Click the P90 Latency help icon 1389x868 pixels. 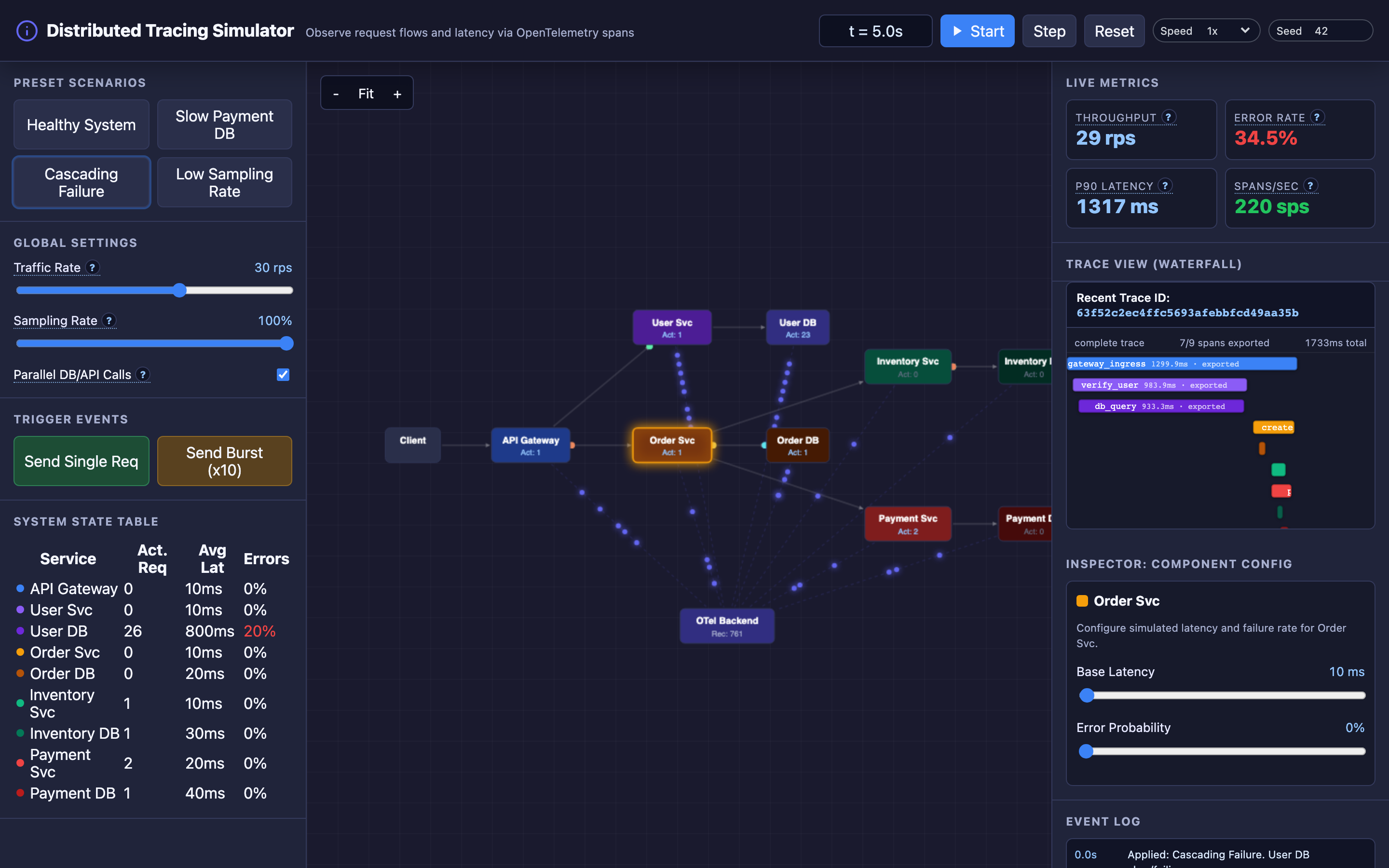(1165, 186)
